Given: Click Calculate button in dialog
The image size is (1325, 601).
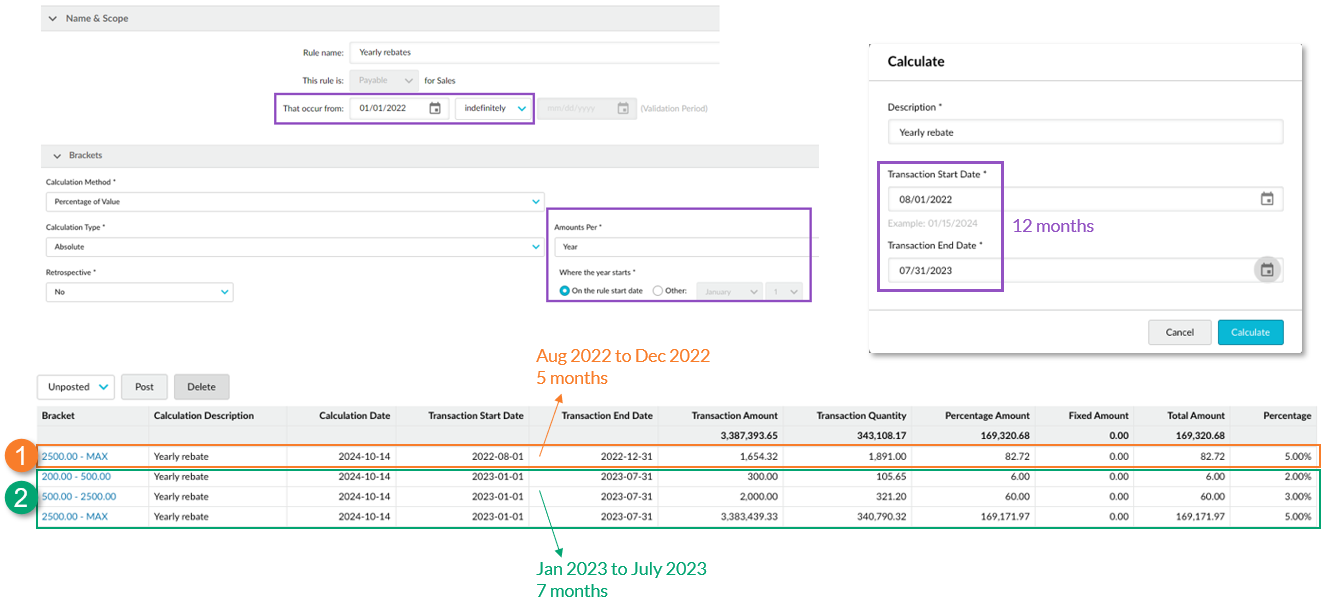Looking at the screenshot, I should point(1250,332).
